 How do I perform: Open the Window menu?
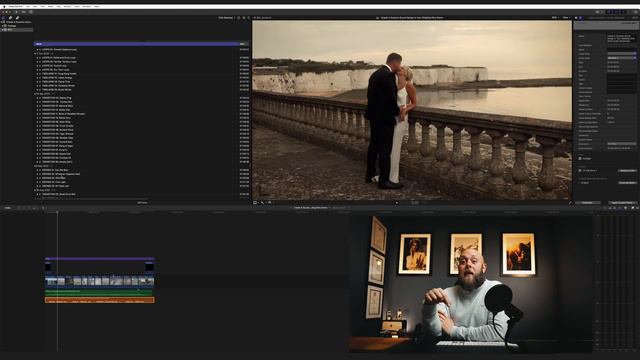[x=87, y=7]
